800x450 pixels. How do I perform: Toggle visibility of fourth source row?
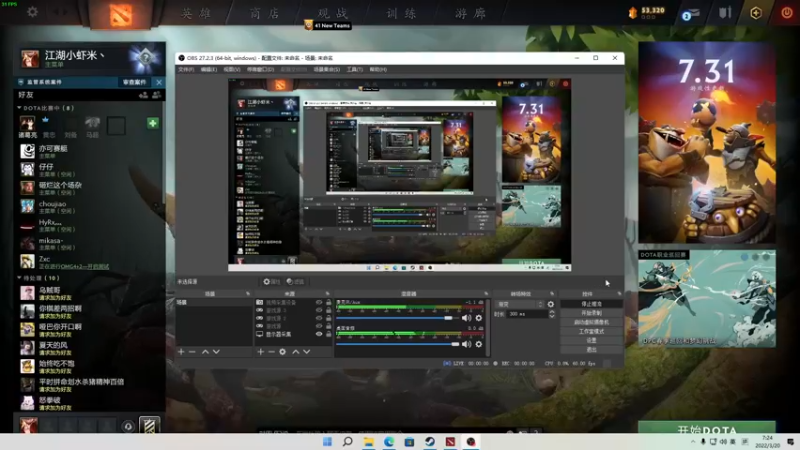click(x=319, y=326)
